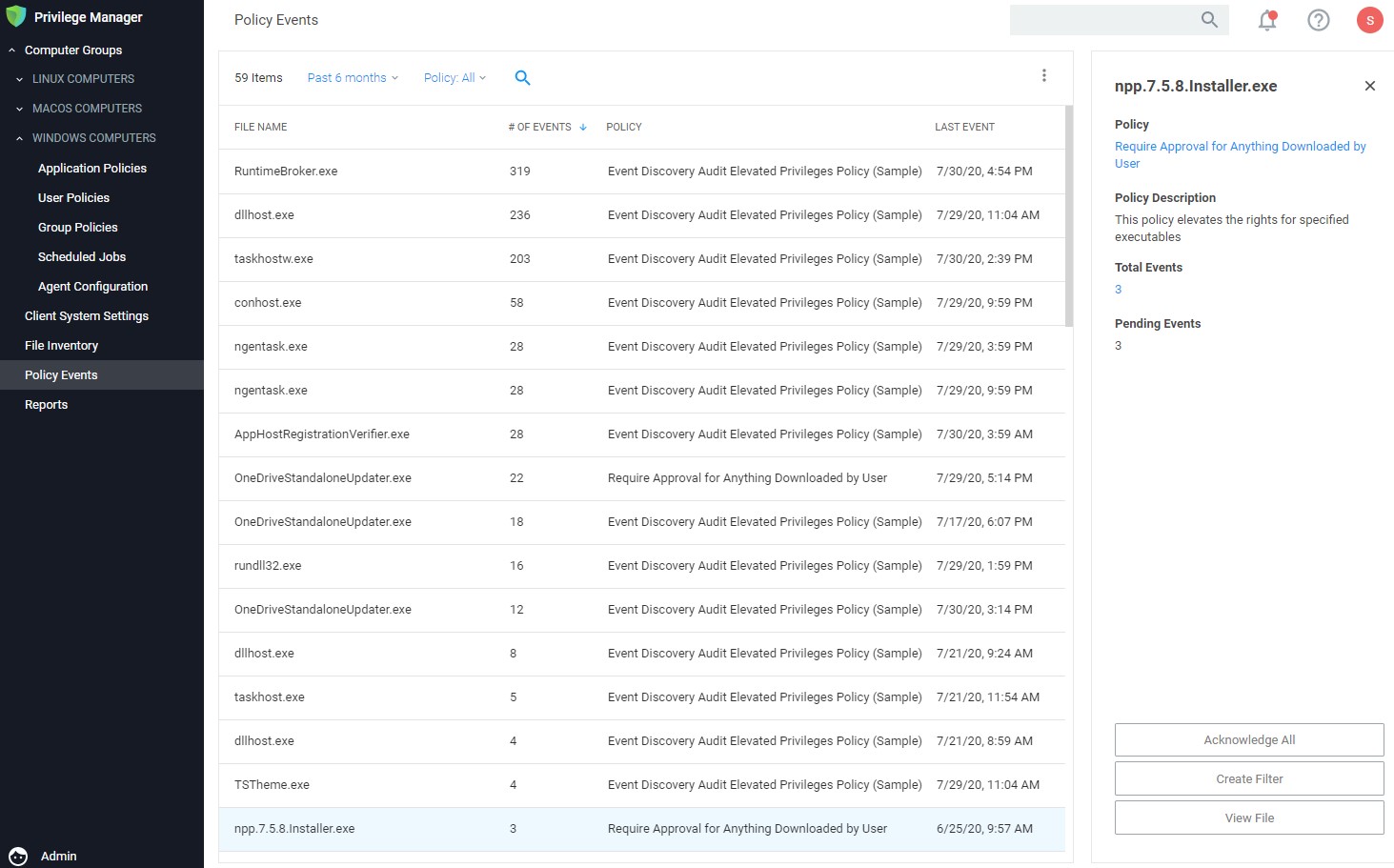
Task: Open the notifications bell icon
Action: [x=1267, y=20]
